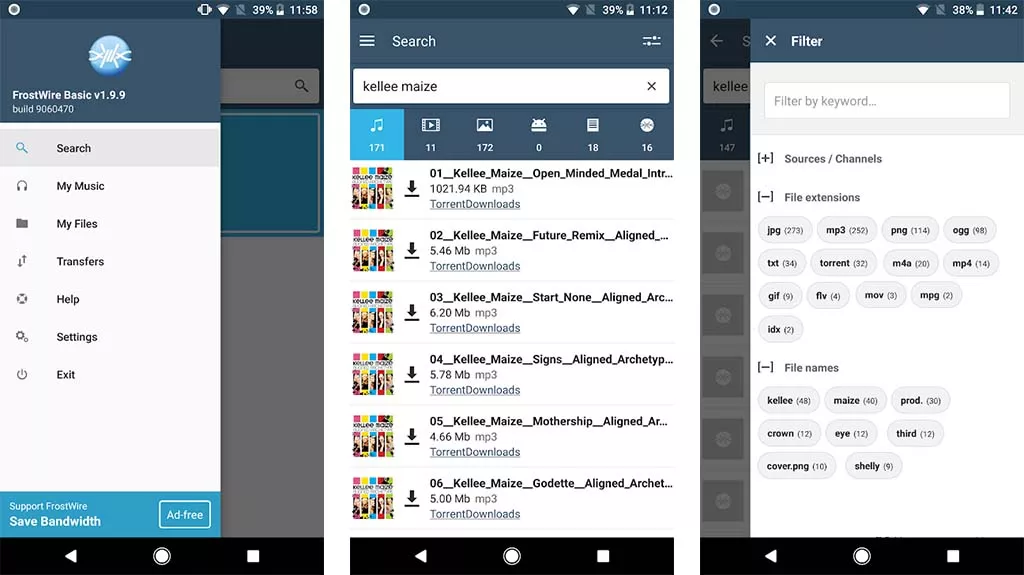Open My Files in the drawer
Screen dimensions: 1024x575
click(x=110, y=224)
